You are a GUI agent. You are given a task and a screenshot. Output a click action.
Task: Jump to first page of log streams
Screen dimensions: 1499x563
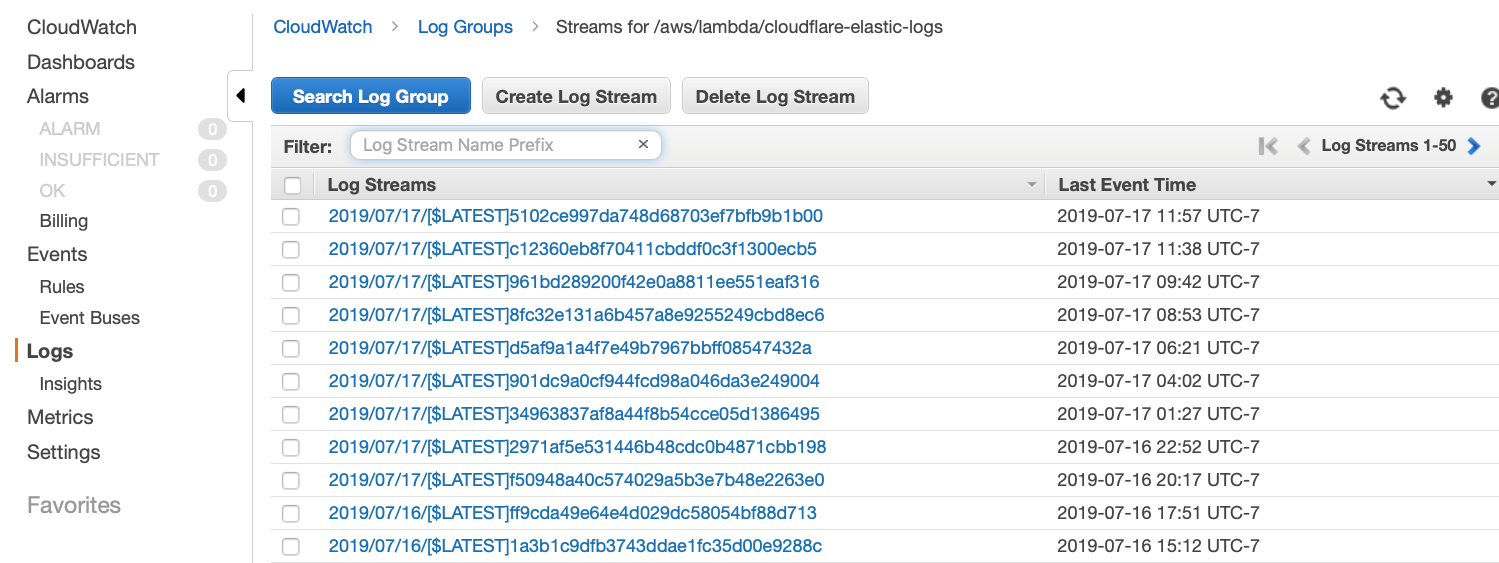coord(1268,146)
